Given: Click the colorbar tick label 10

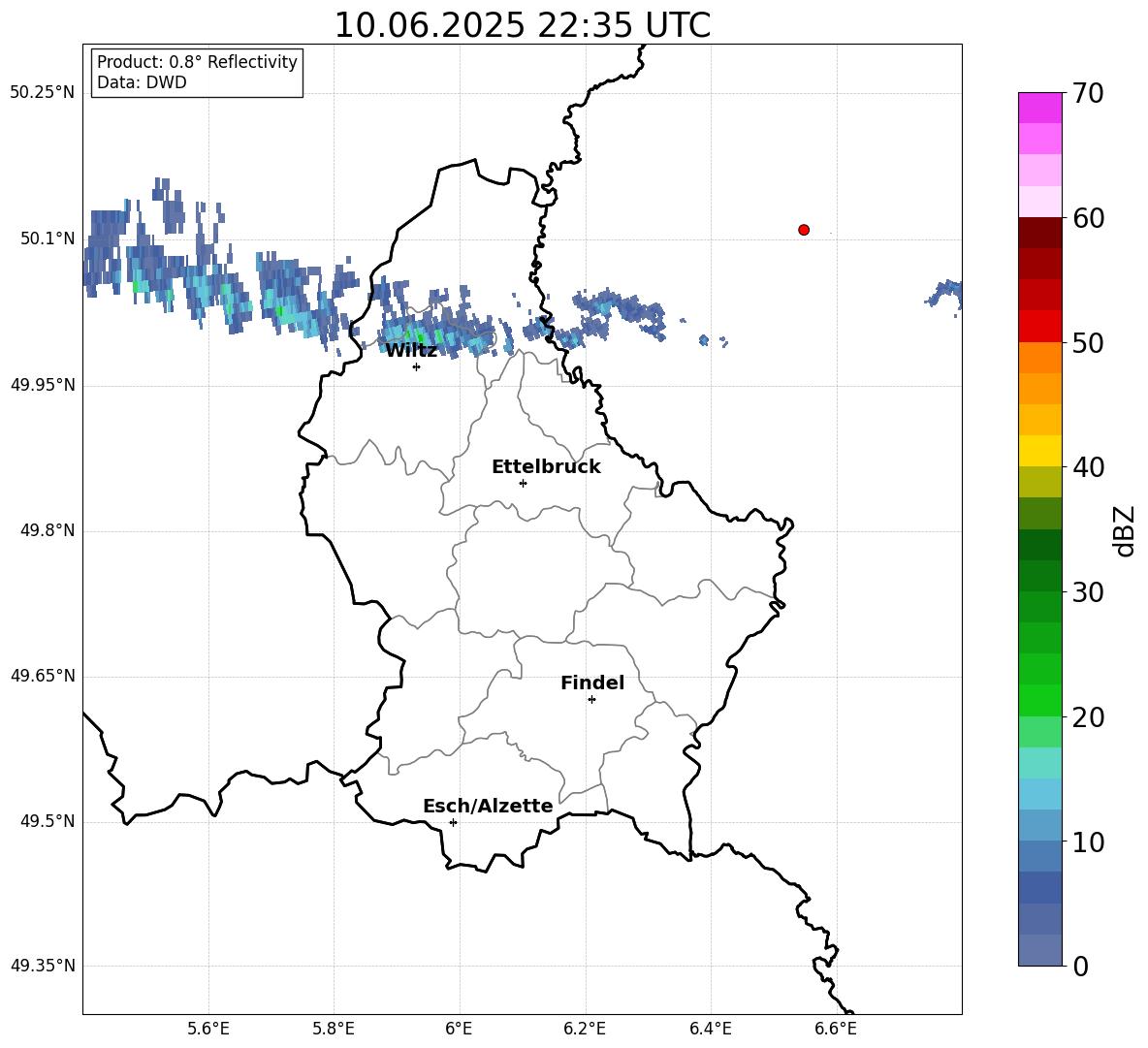Looking at the screenshot, I should click(x=1088, y=842).
